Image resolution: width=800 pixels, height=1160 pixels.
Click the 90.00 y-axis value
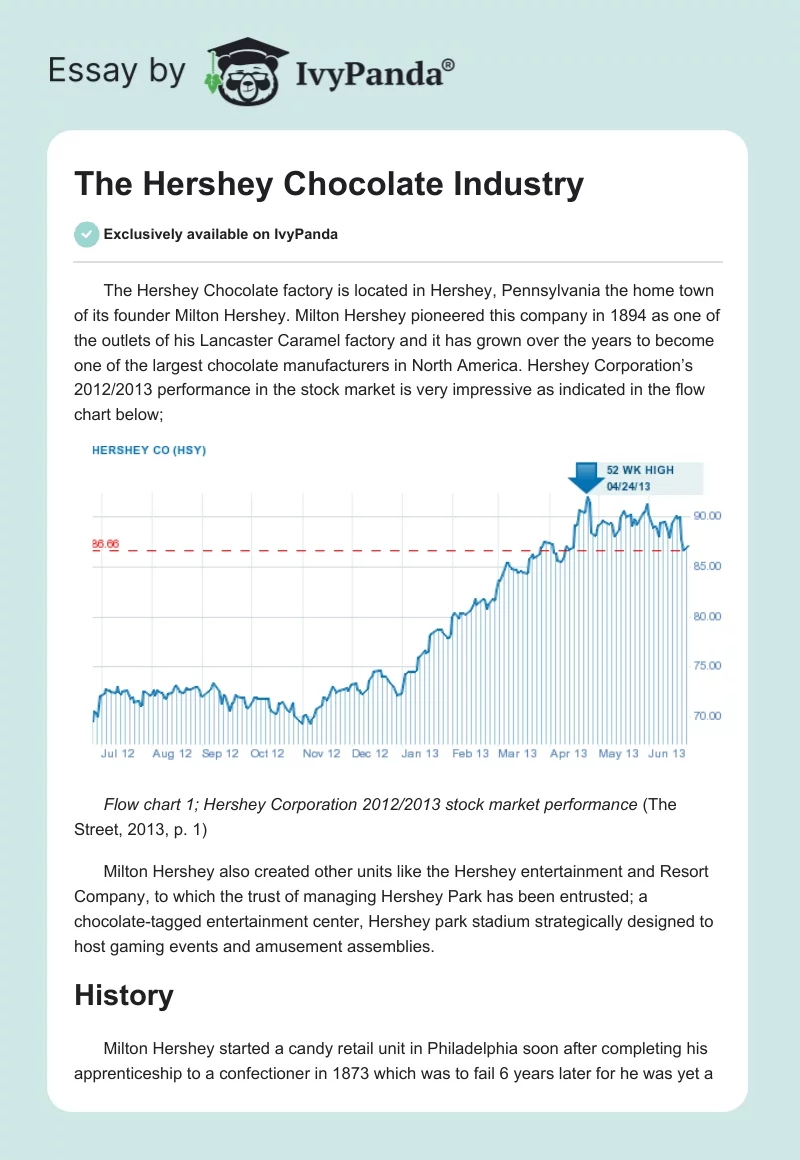(707, 516)
